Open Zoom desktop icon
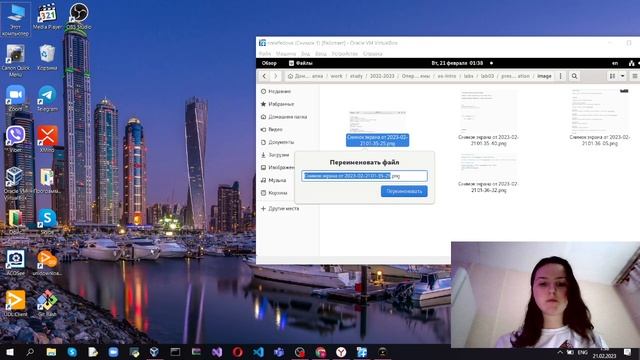 [x=16, y=98]
